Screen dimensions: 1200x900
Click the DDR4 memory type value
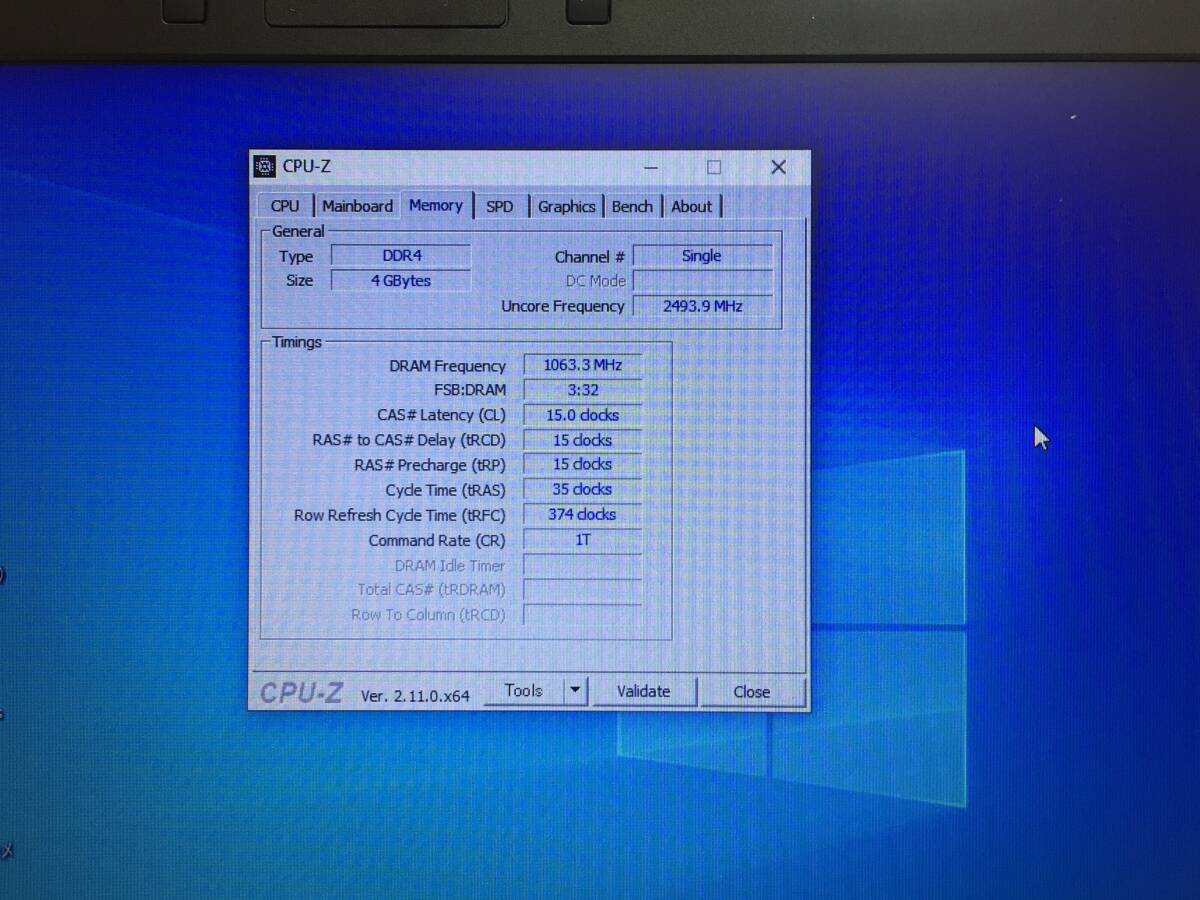click(x=401, y=256)
